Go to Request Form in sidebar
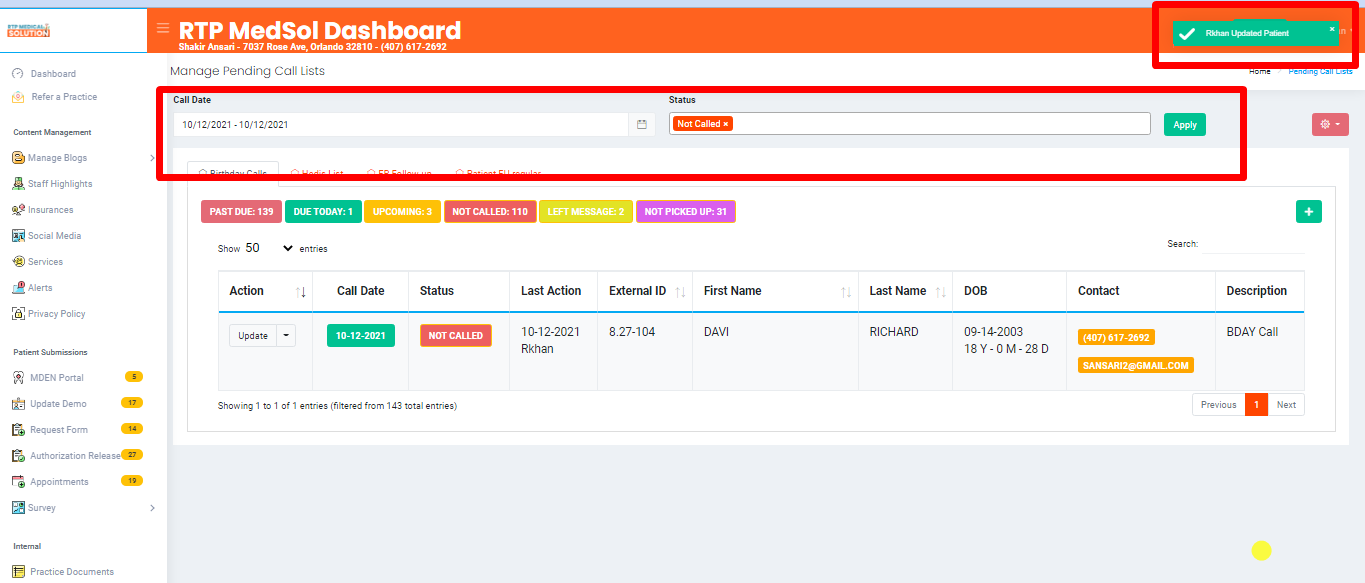Image resolution: width=1365 pixels, height=583 pixels. 59,430
